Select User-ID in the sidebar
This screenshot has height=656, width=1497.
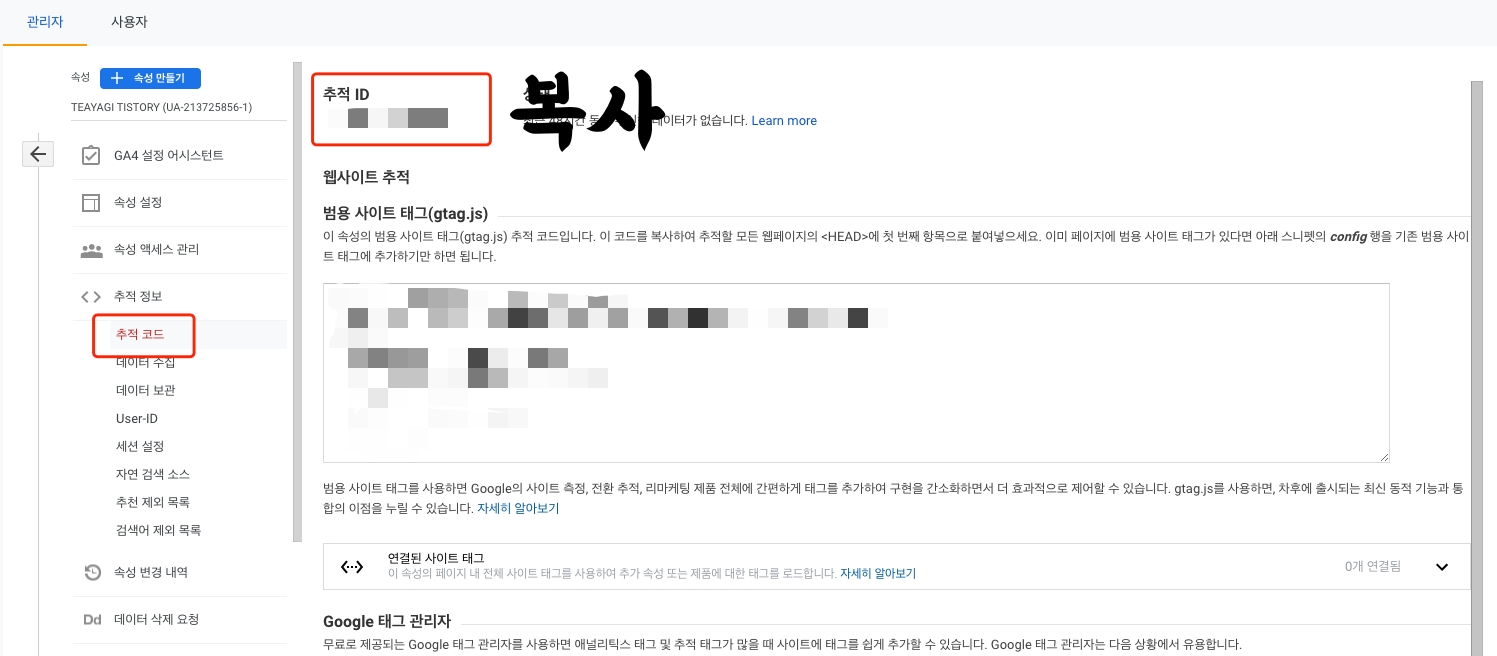tap(135, 417)
